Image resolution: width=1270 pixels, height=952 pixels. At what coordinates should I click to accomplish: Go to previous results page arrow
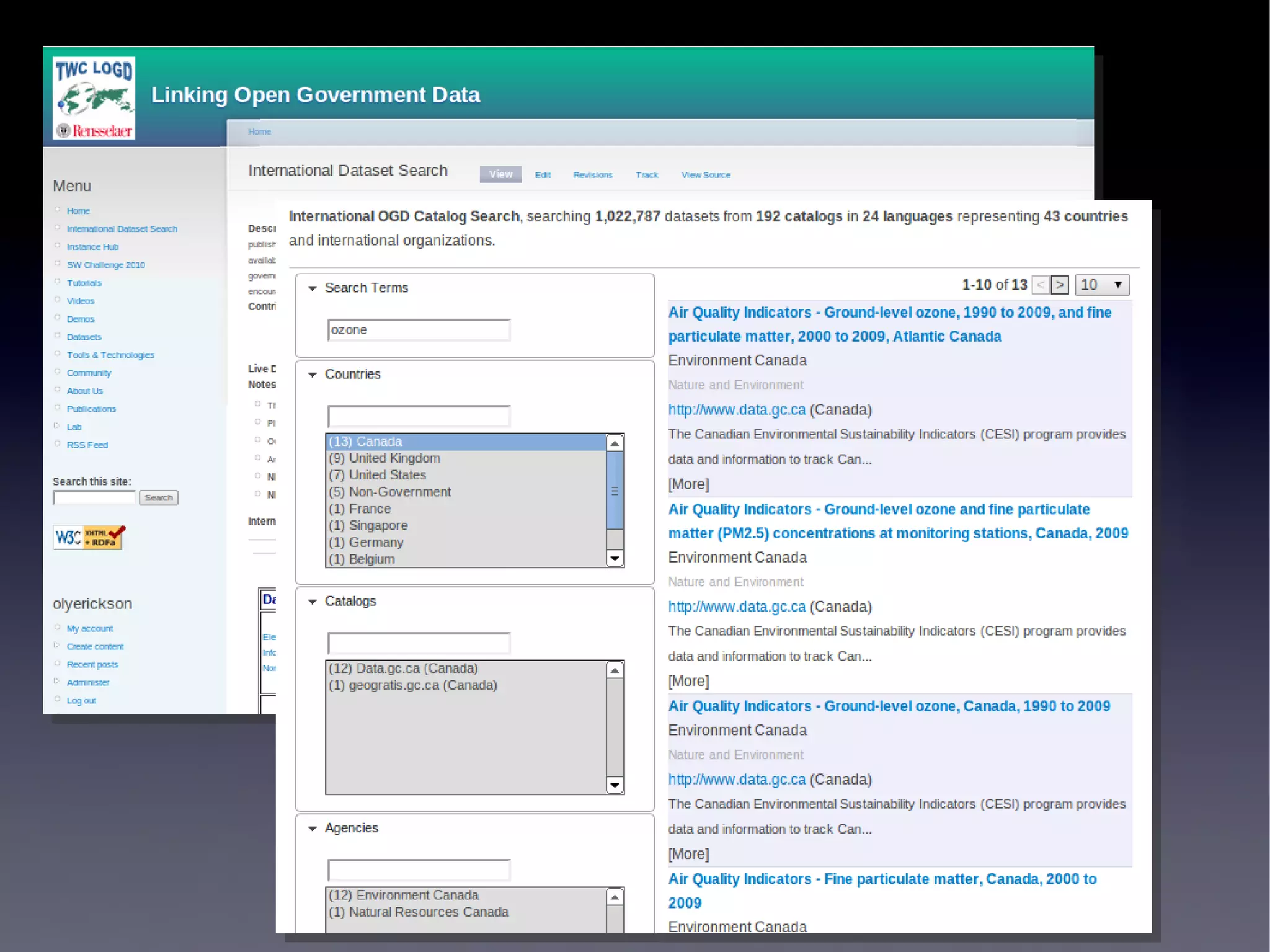[x=1041, y=285]
